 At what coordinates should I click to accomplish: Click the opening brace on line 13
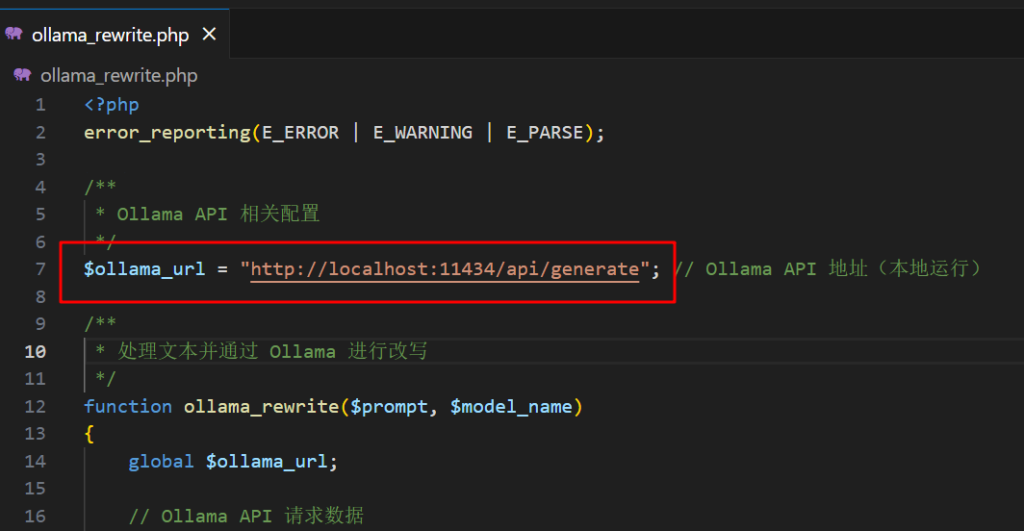(90, 433)
